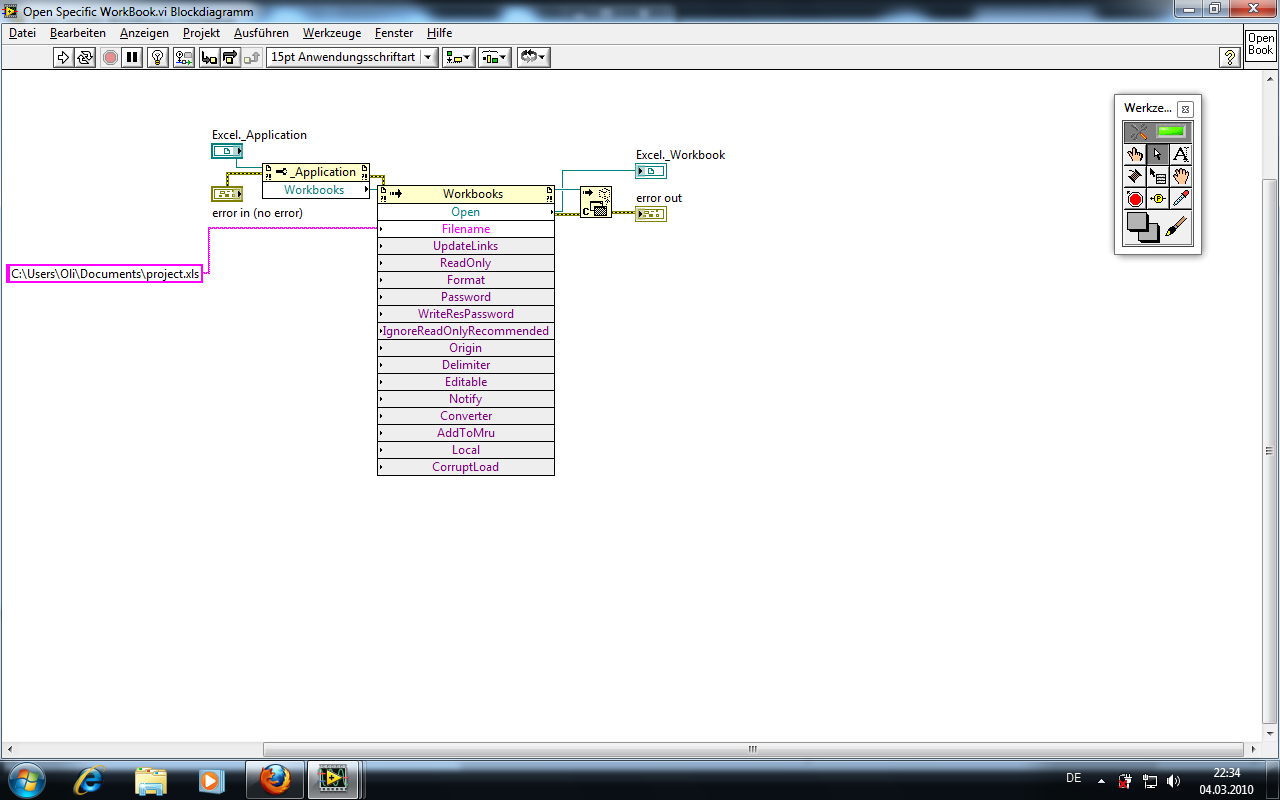The image size is (1280, 800).
Task: Click the Step Into button
Action: pos(209,57)
